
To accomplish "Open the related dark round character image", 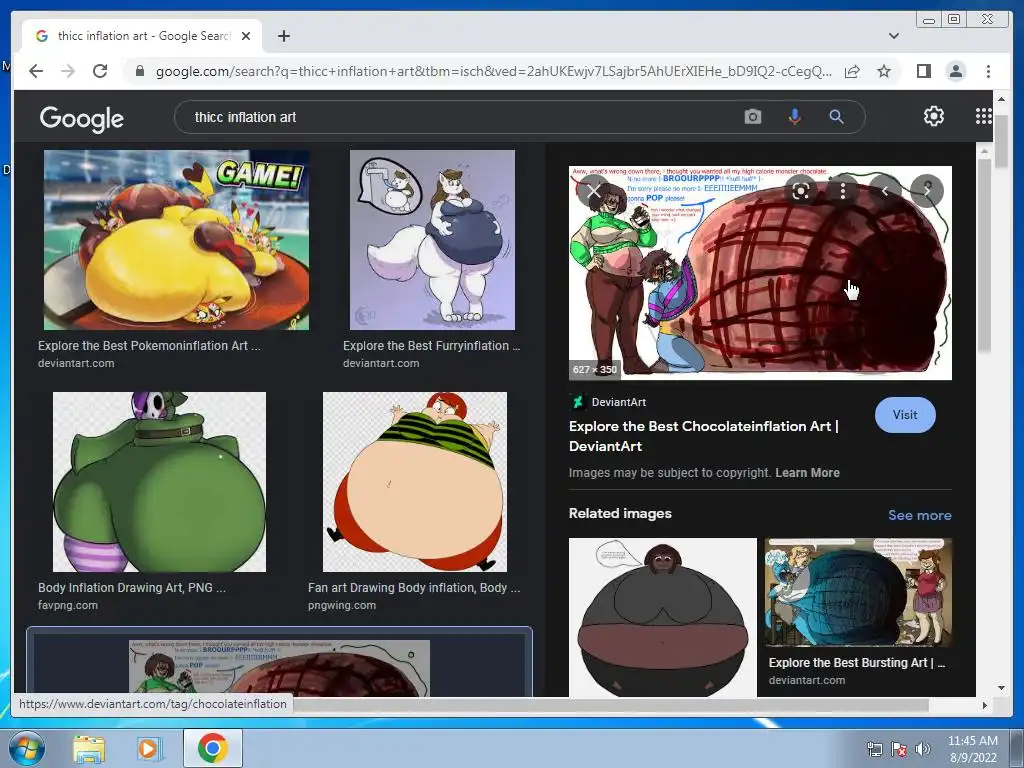I will (663, 617).
